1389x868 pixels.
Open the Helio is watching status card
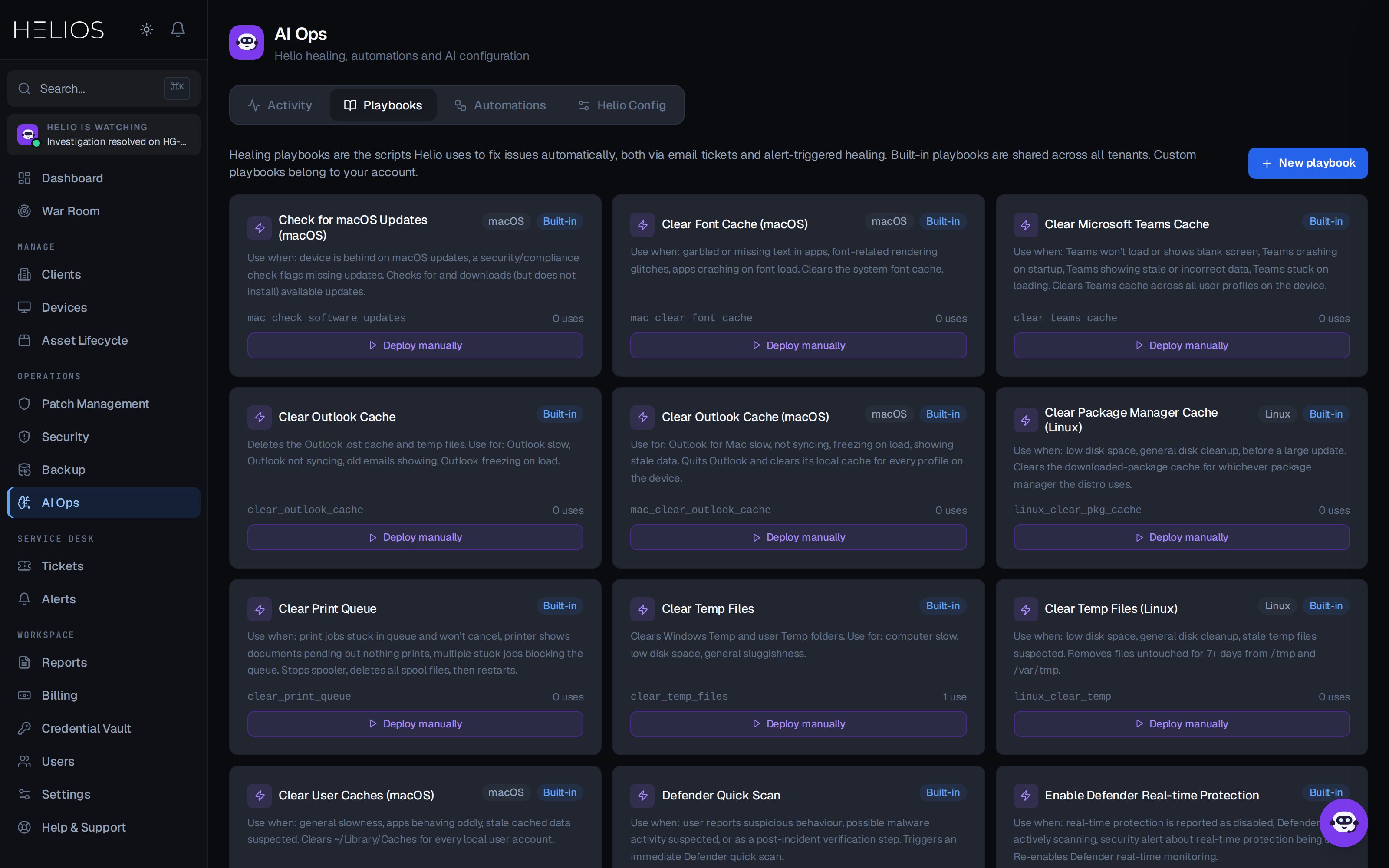tap(104, 135)
